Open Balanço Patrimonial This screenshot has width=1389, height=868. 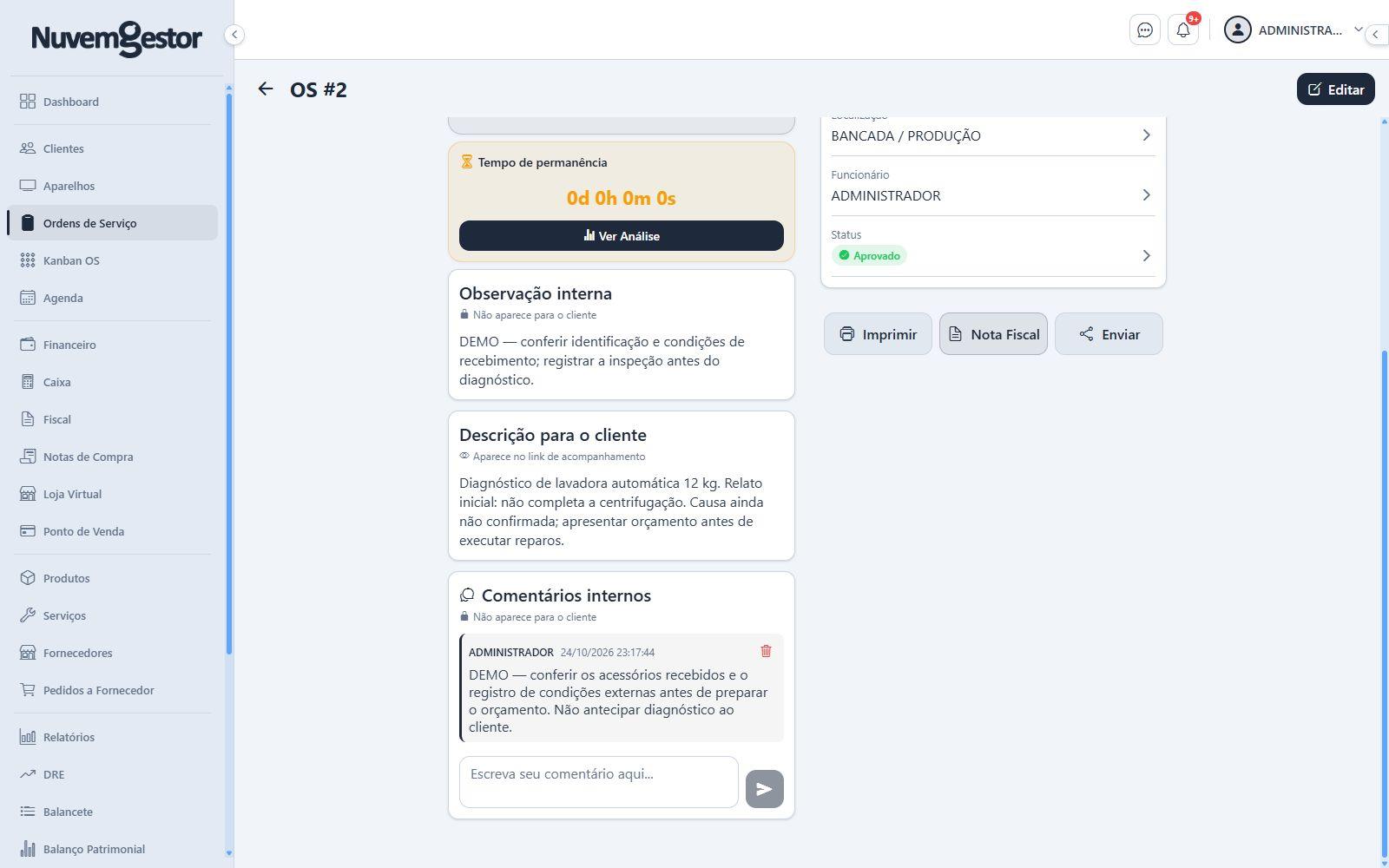pyautogui.click(x=112, y=849)
